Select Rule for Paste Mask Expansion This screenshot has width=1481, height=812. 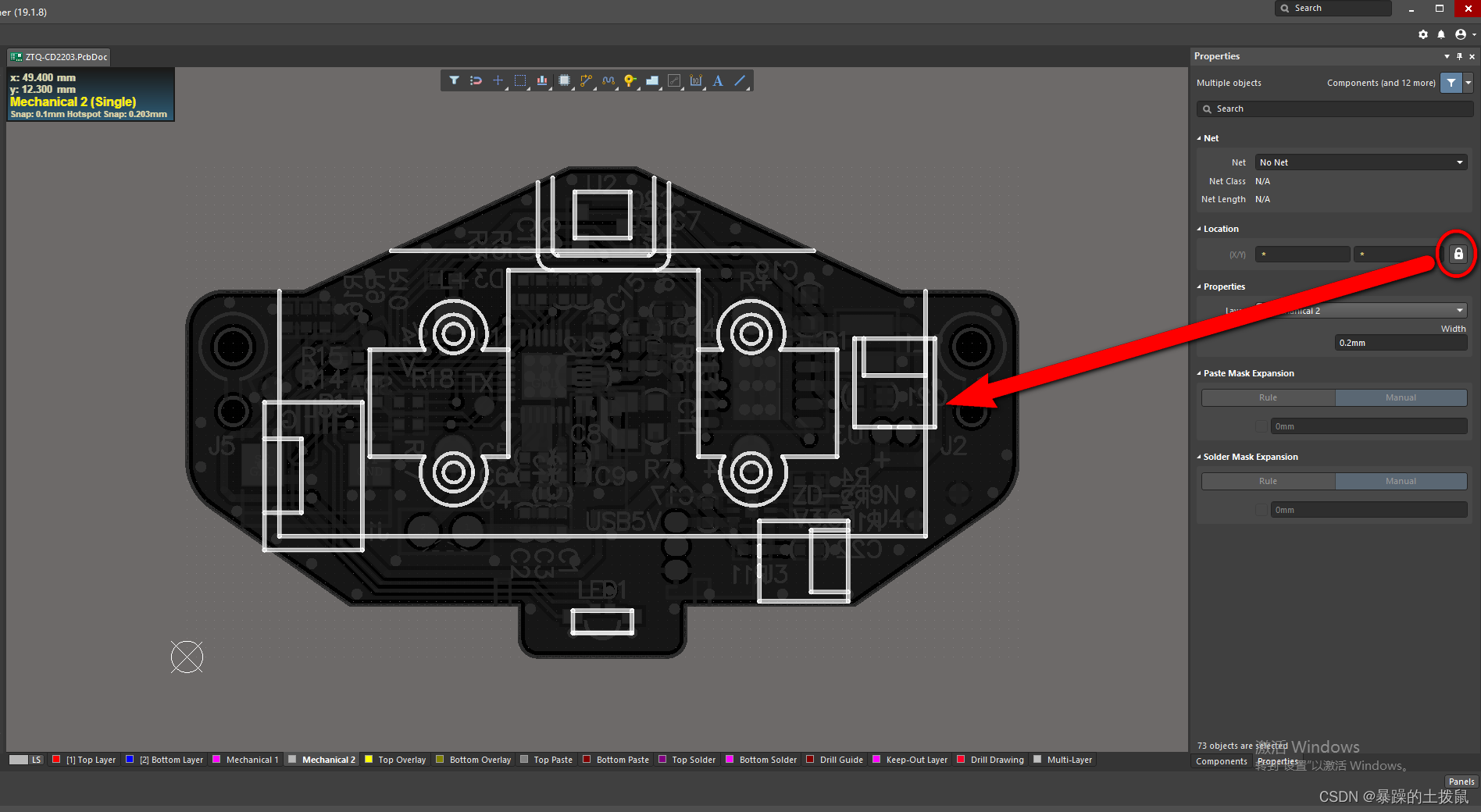click(x=1268, y=397)
